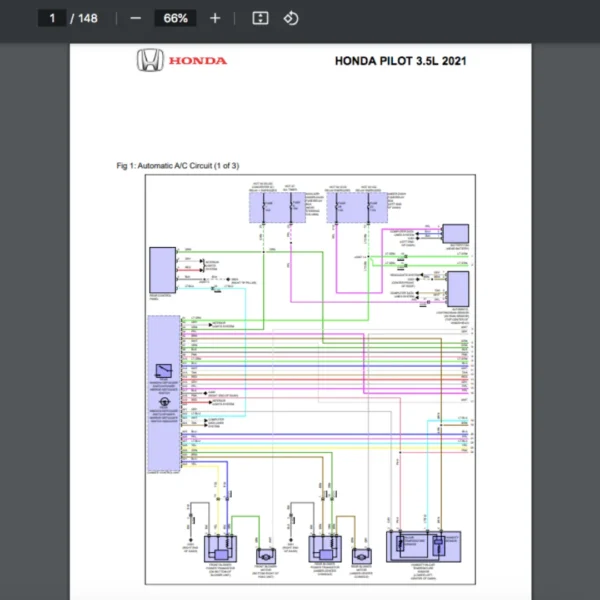Click the fit to page icon
600x600 pixels.
click(x=260, y=18)
